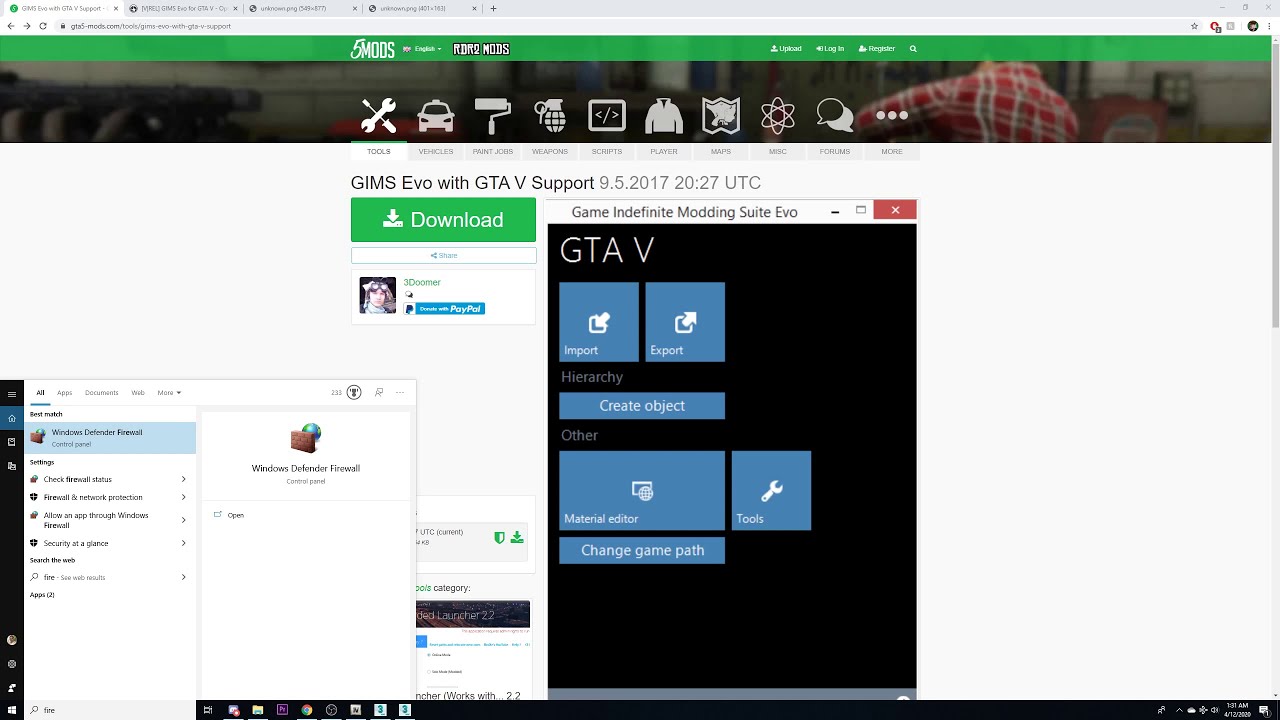Viewport: 1280px width, 720px height.
Task: Open the 3Doomer author profile link
Action: [x=422, y=283]
